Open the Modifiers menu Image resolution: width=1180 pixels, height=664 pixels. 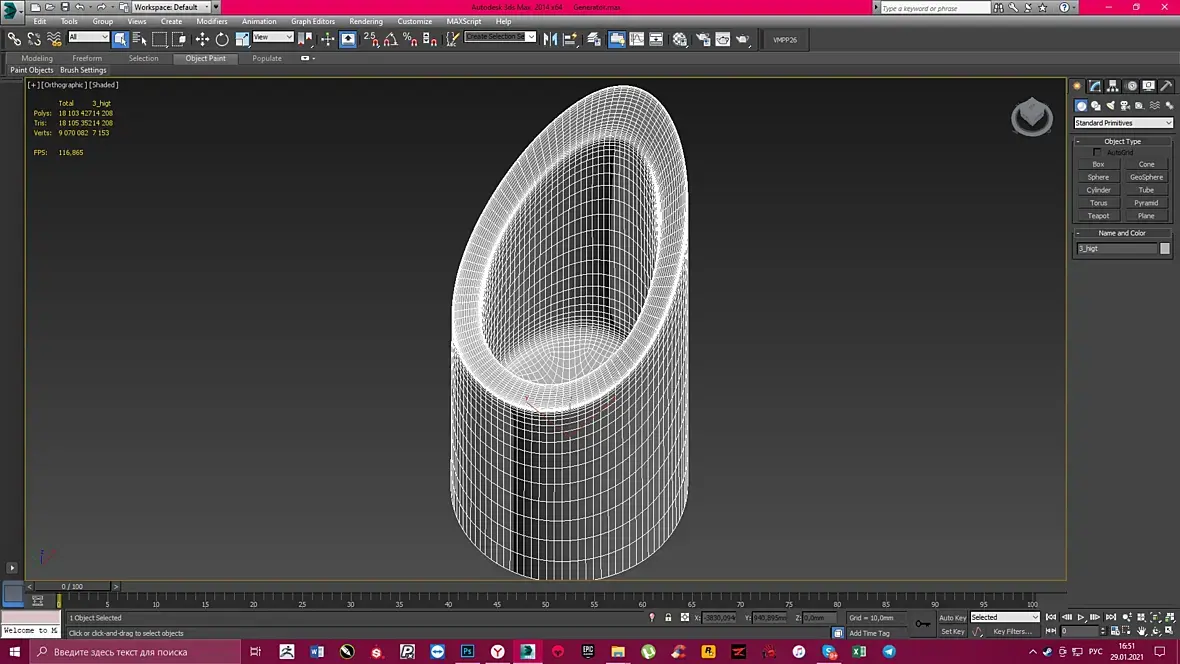pyautogui.click(x=211, y=21)
